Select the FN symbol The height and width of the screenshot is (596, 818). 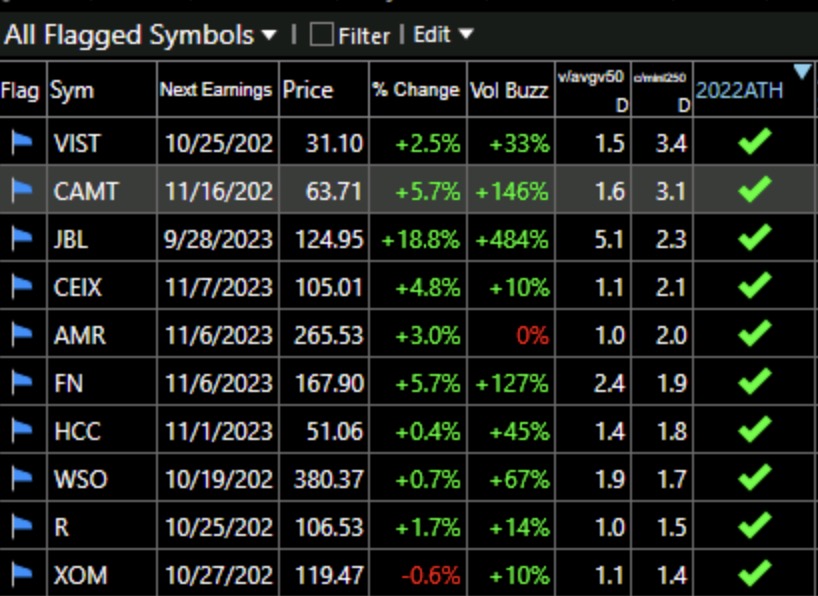68,383
